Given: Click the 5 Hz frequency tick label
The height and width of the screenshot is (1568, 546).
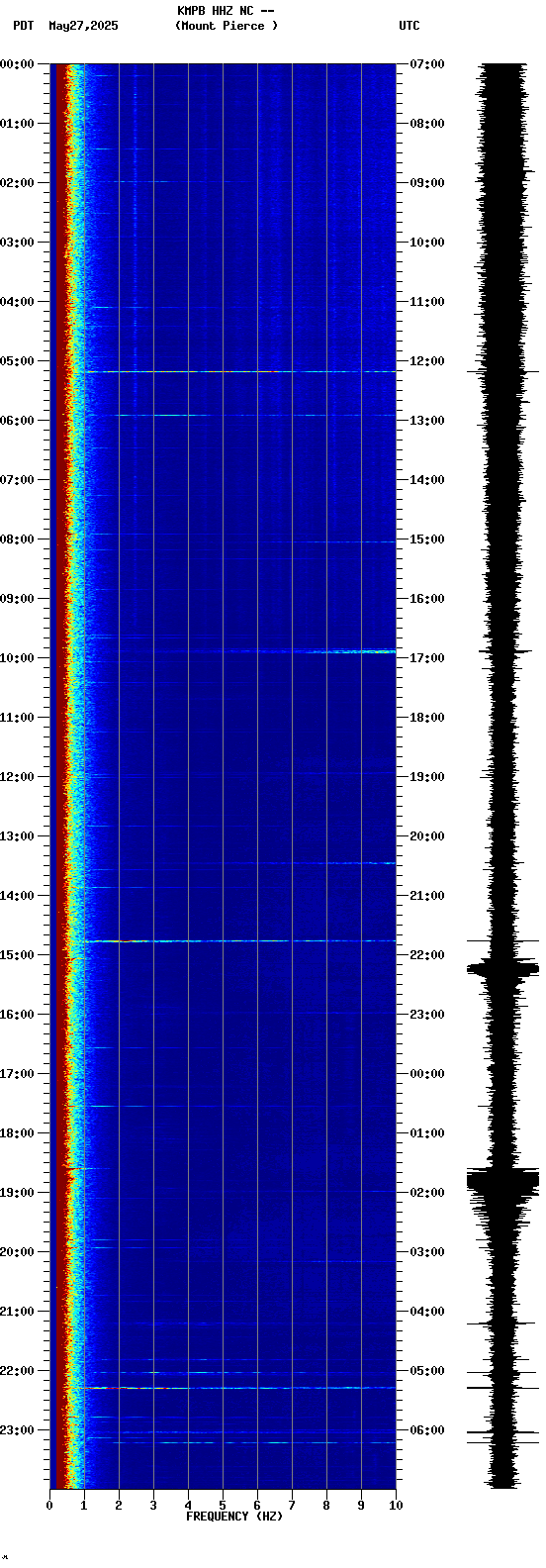Looking at the screenshot, I should click(x=223, y=1506).
